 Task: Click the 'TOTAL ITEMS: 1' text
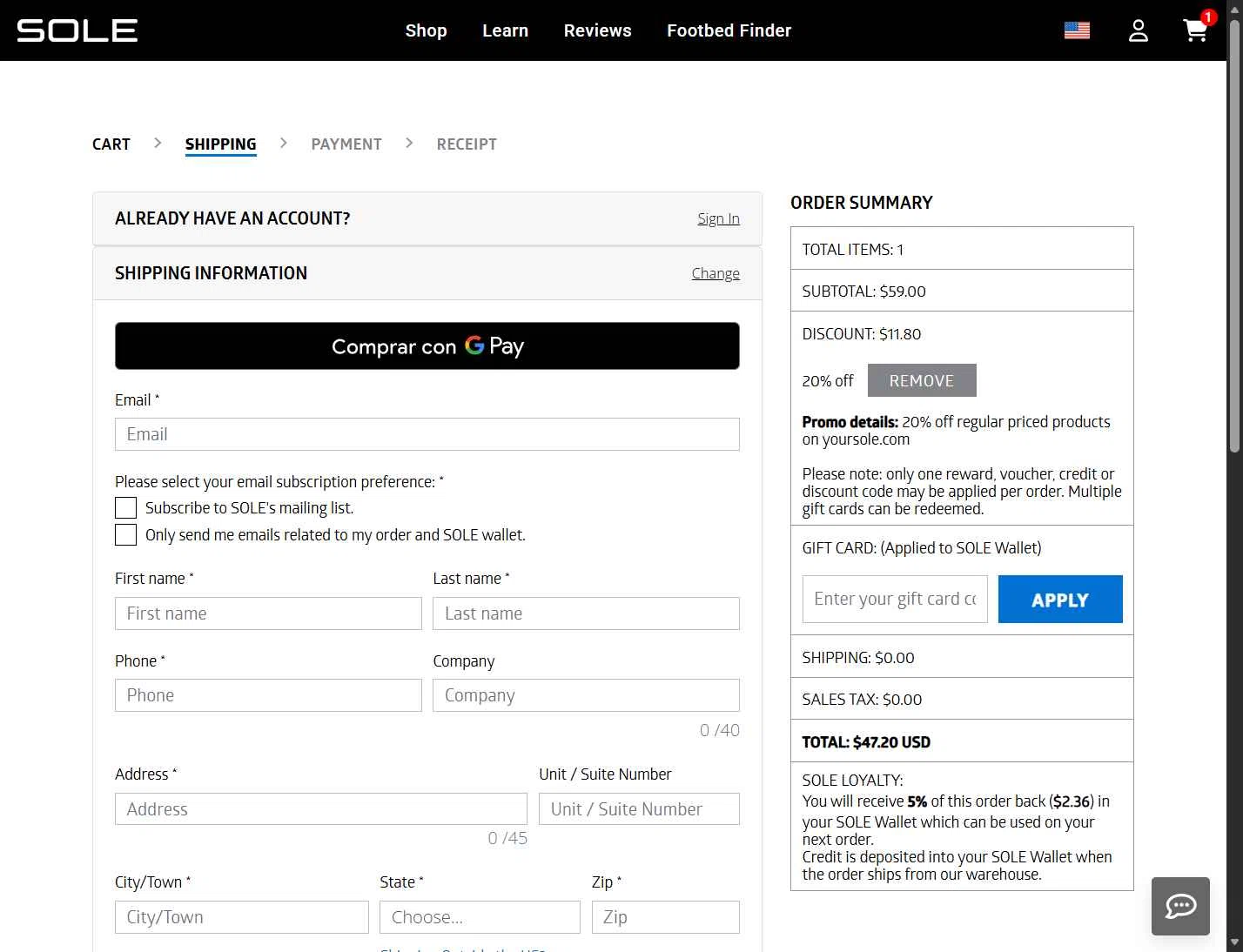click(853, 250)
